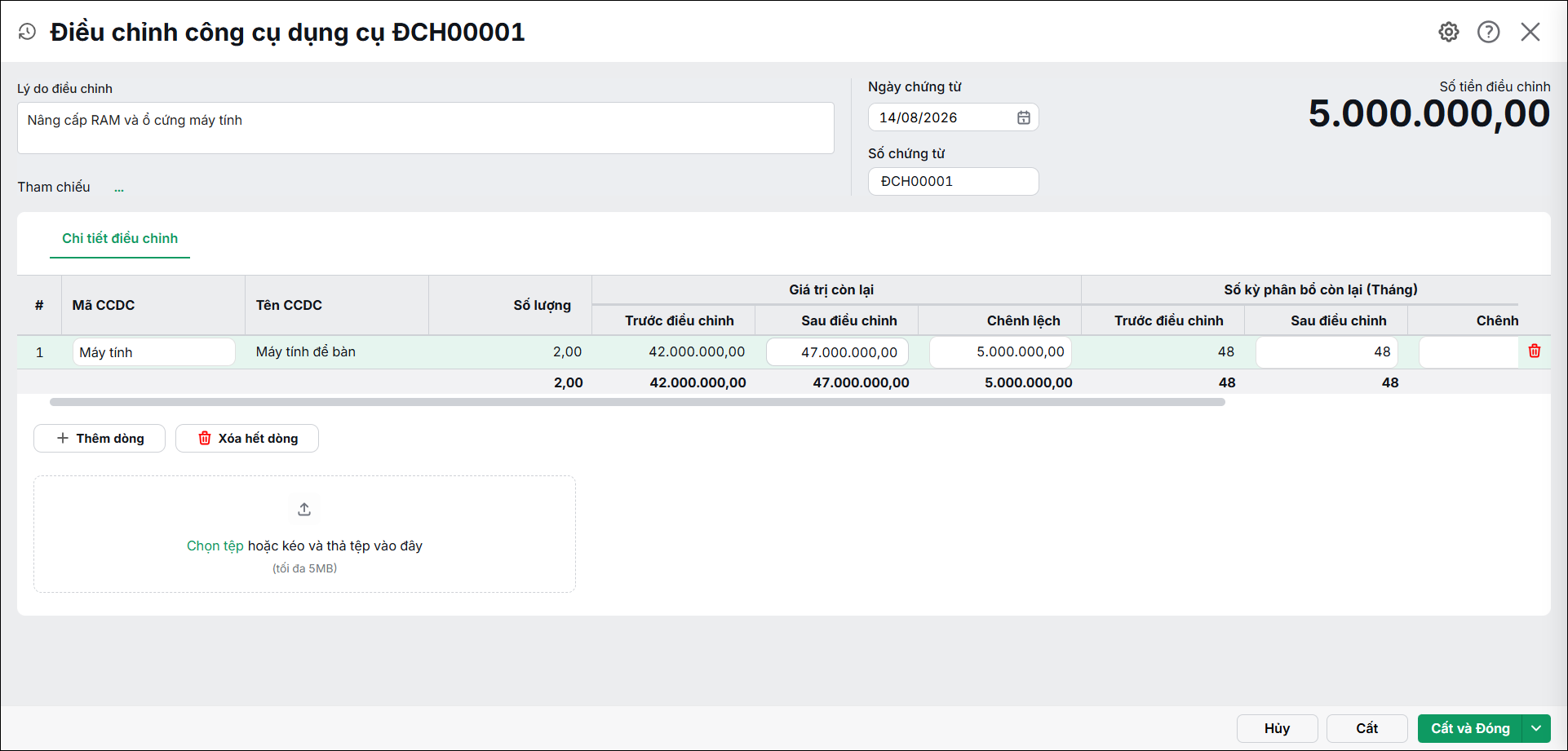Open the calendar date picker icon
This screenshot has width=1568, height=751.
click(1024, 117)
